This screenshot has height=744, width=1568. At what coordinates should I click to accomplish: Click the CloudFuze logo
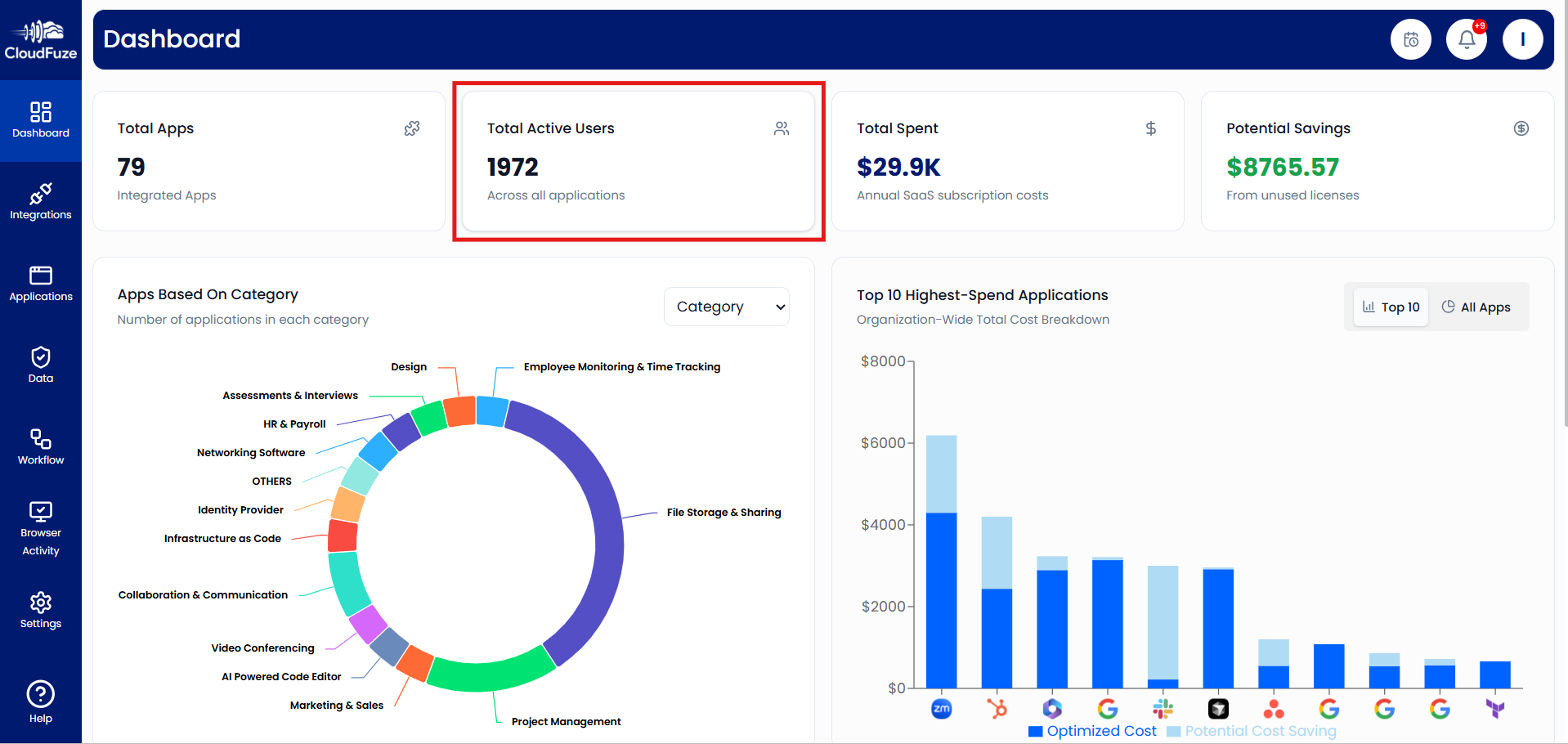click(x=40, y=38)
